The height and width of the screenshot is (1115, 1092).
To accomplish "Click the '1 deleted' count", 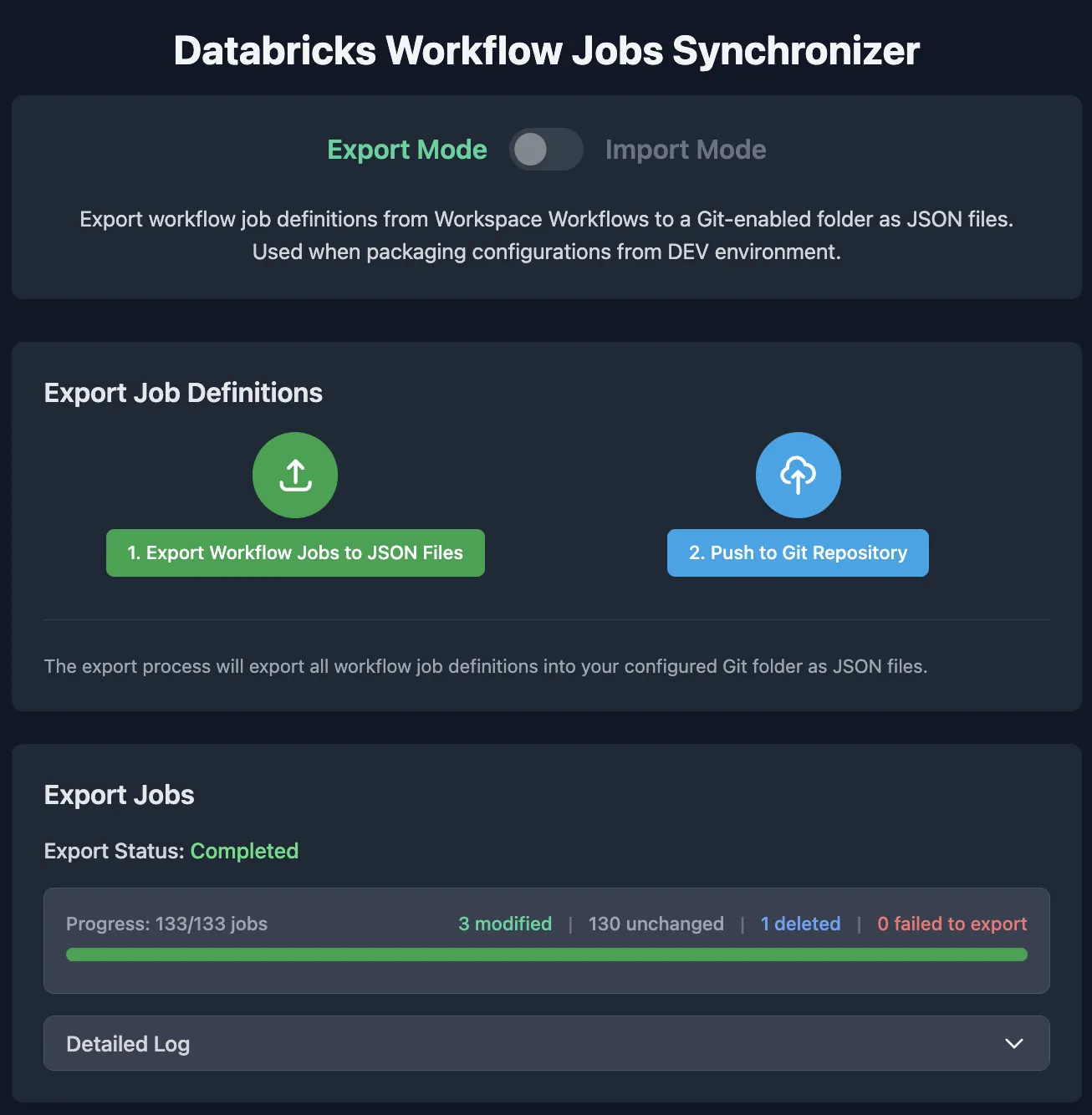I will (800, 924).
